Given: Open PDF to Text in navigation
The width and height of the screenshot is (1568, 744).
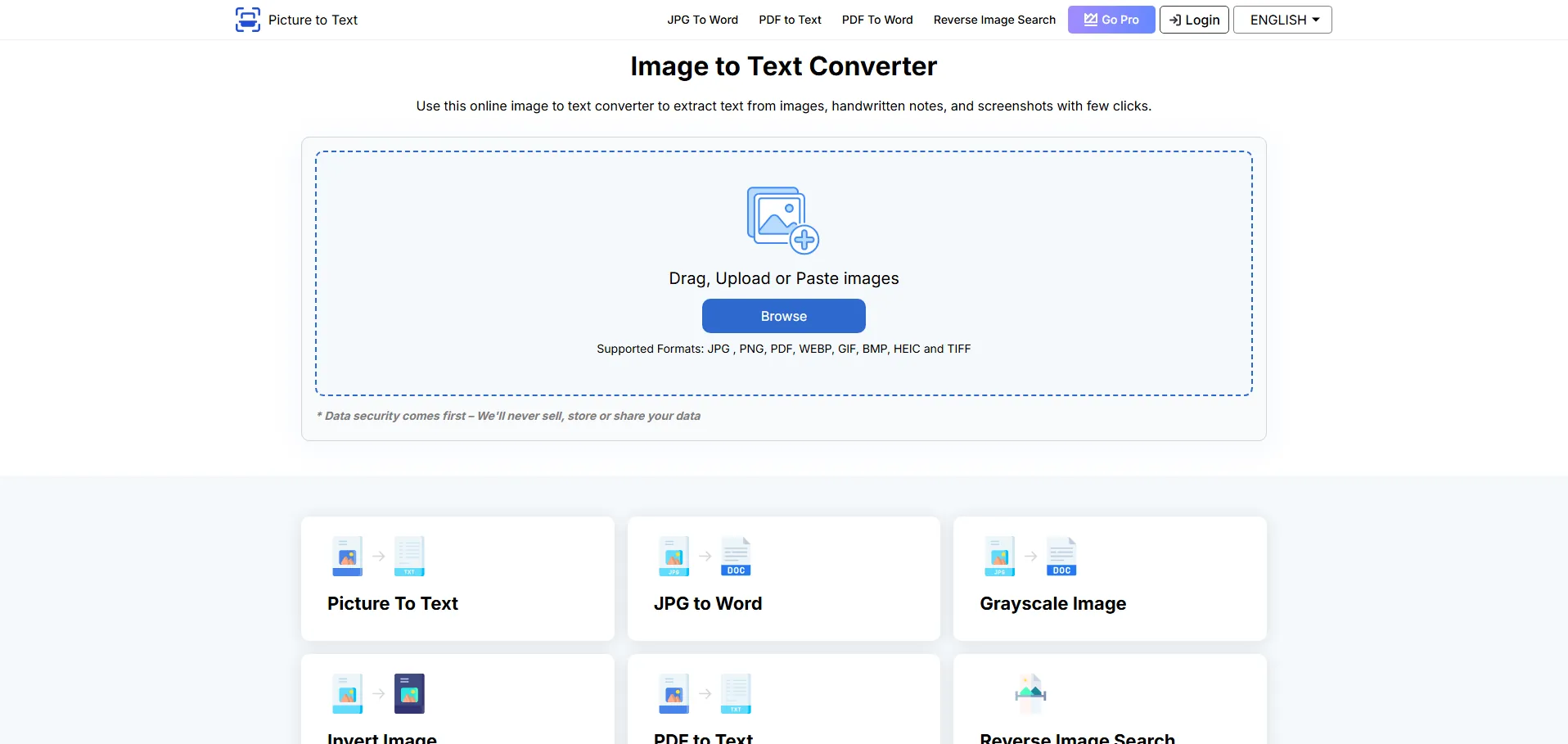Looking at the screenshot, I should coord(790,20).
